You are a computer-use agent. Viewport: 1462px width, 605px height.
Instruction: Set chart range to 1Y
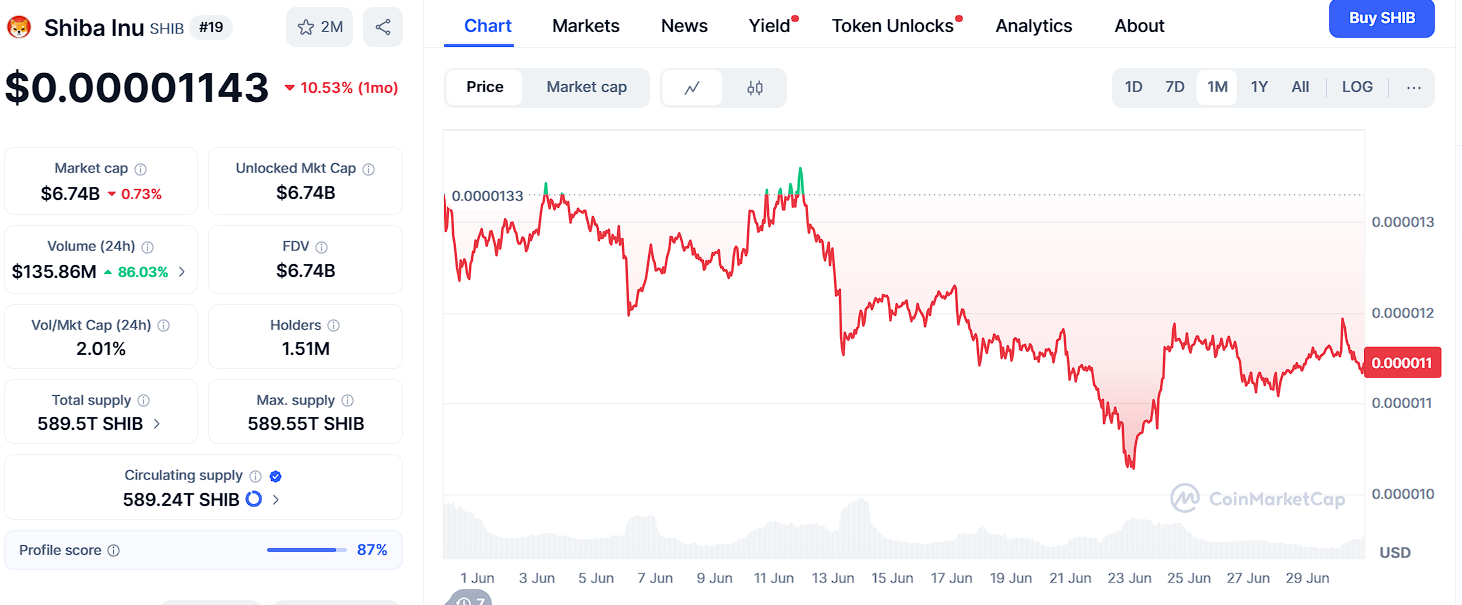click(1259, 87)
